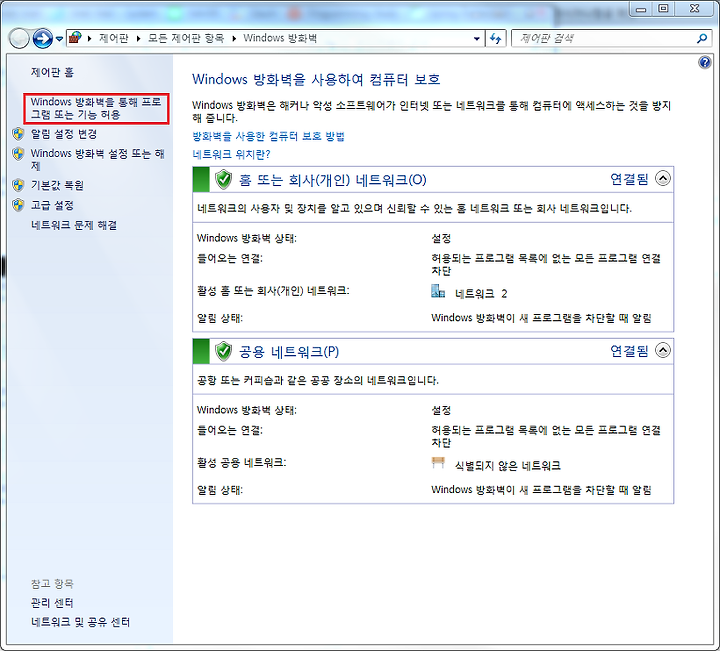Open the recent pages dropdown arrow
The width and height of the screenshot is (720, 651).
pos(59,39)
